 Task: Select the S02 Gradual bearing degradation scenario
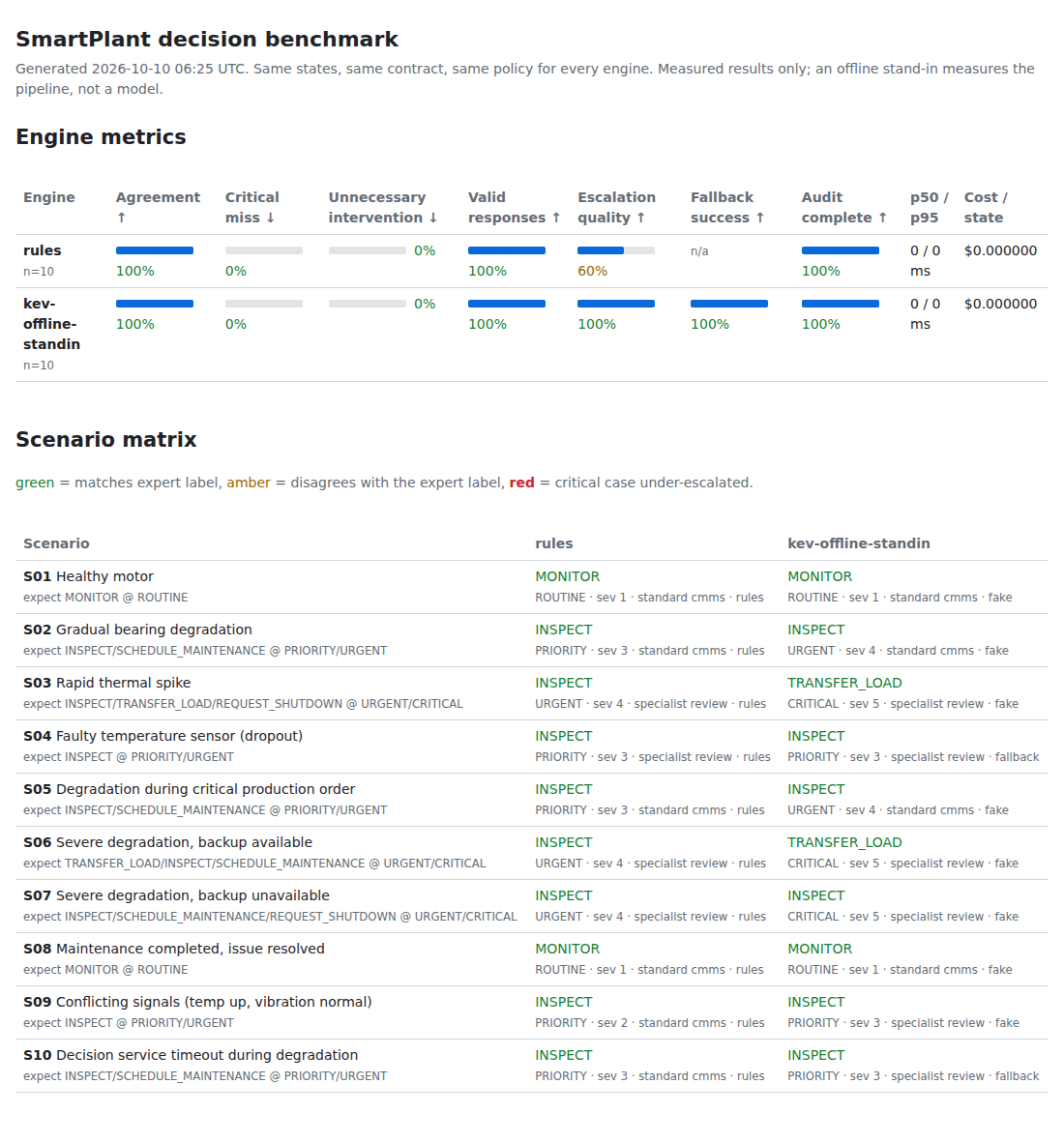point(137,630)
